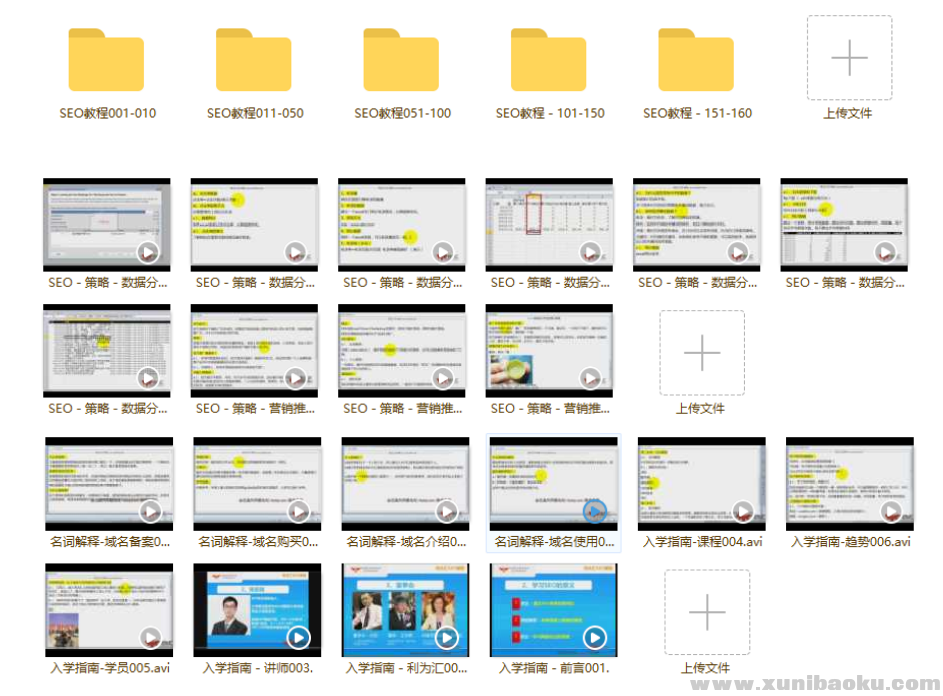The height and width of the screenshot is (696, 943).
Task: Open the SEO 策略 video with spreadsheet thumbnail
Action: tap(549, 225)
